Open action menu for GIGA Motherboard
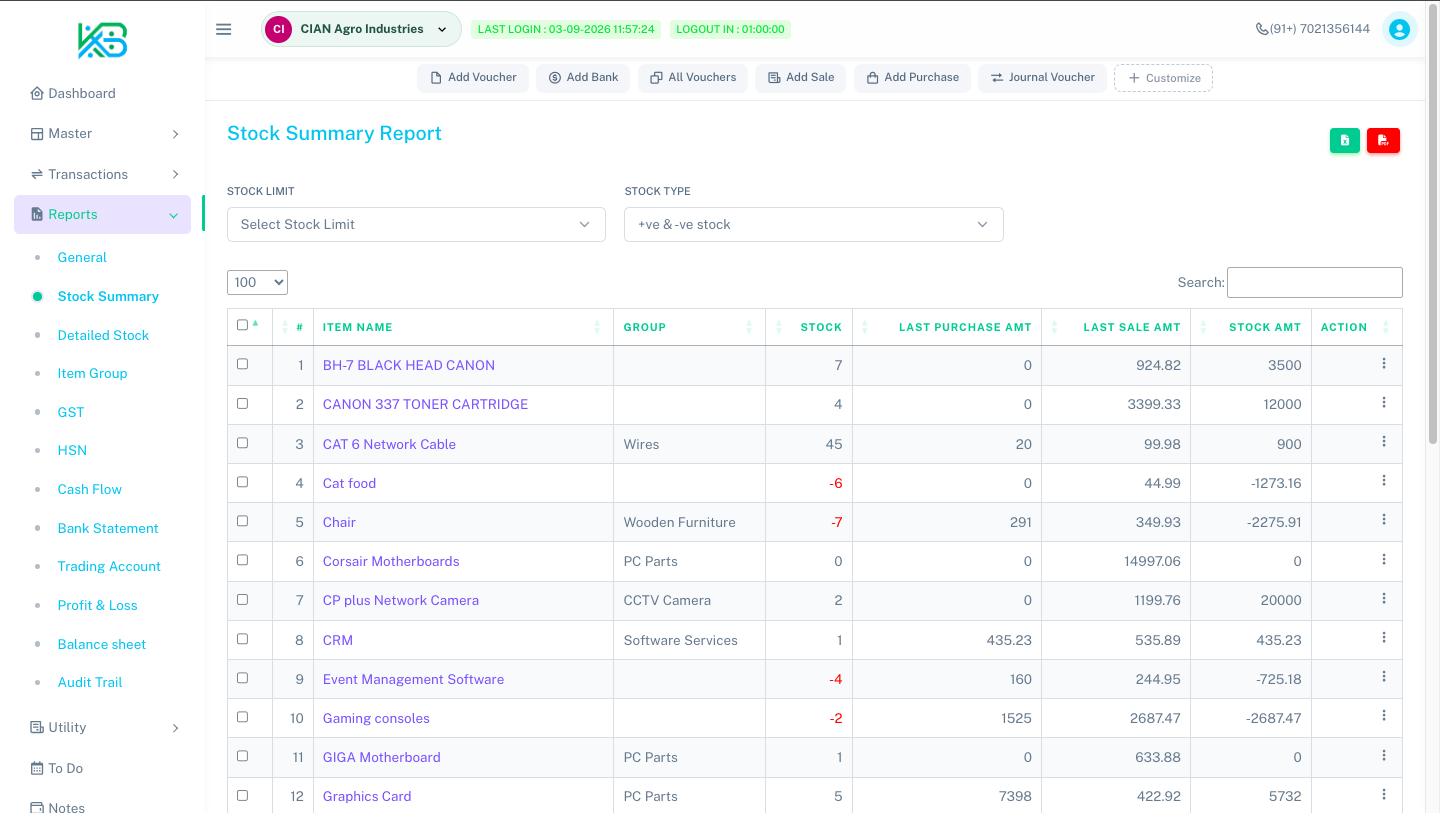 click(1384, 754)
